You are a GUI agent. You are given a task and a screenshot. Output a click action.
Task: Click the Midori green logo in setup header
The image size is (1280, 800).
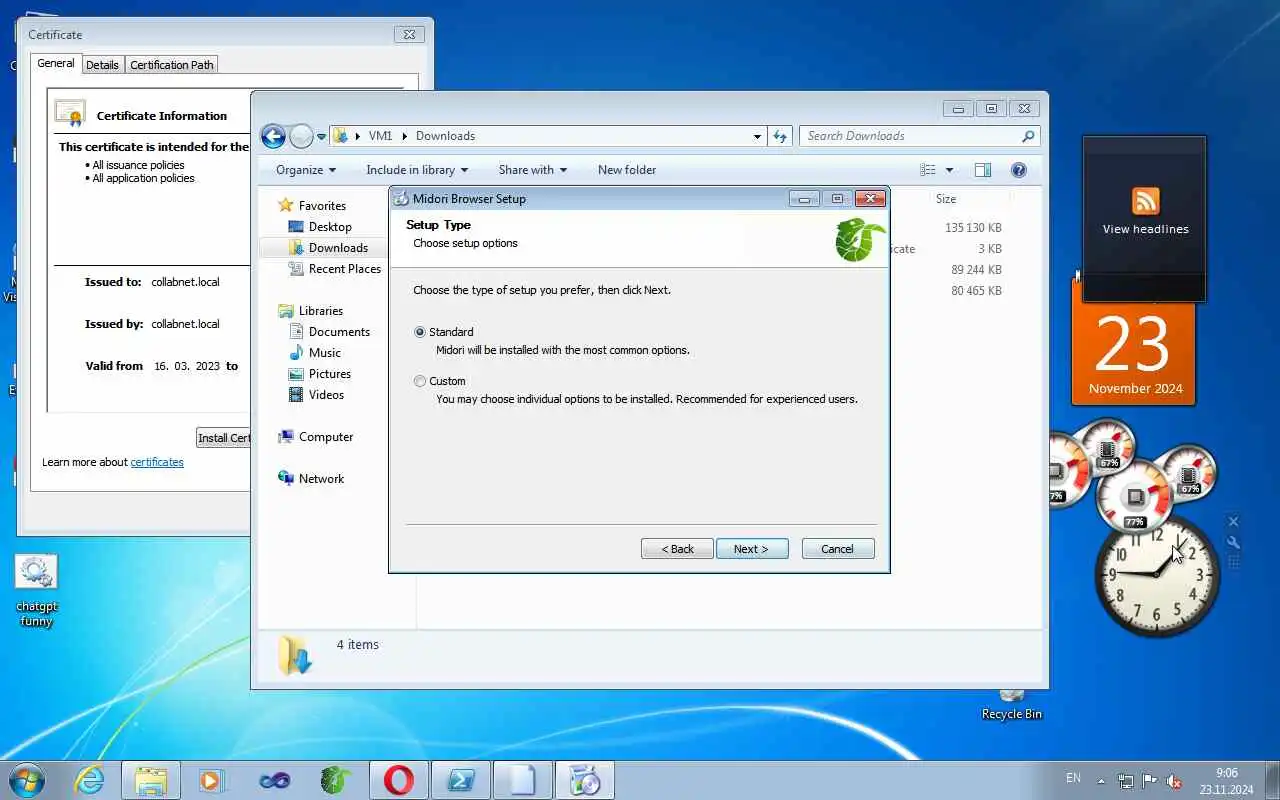(860, 240)
